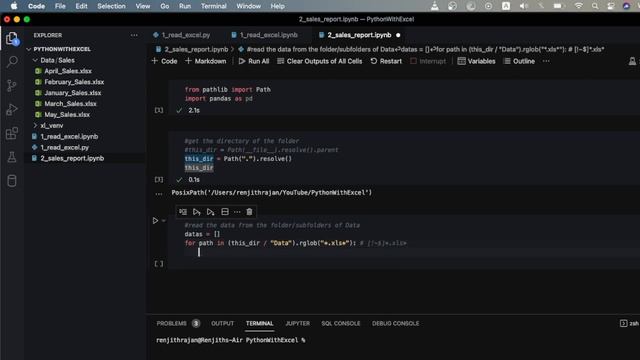Add a Markdown cell

coord(206,61)
